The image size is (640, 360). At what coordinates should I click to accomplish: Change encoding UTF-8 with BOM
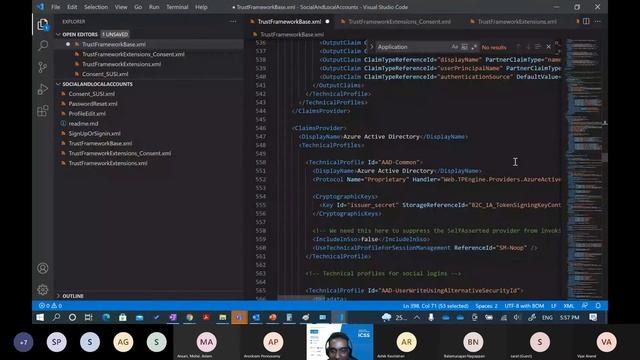coord(524,306)
